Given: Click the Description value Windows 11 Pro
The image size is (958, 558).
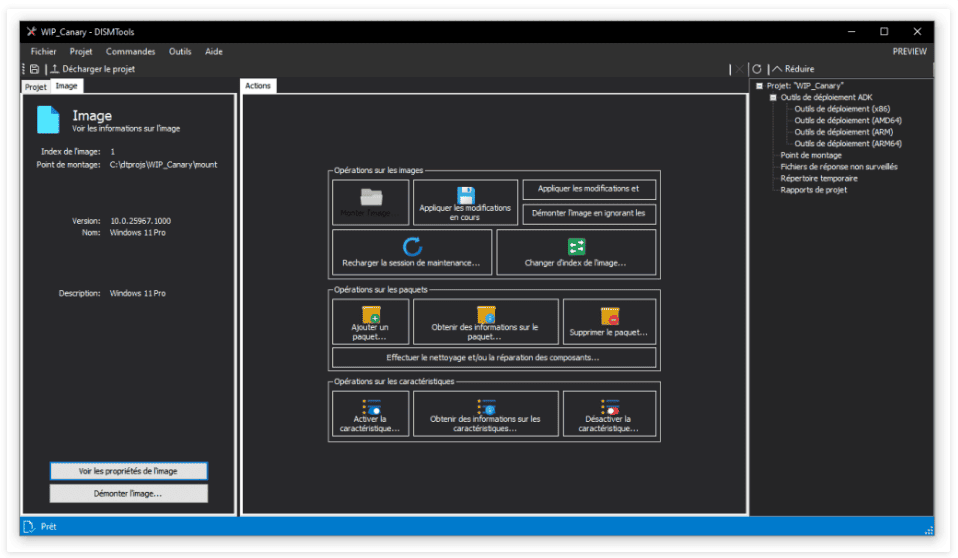Looking at the screenshot, I should click(137, 293).
